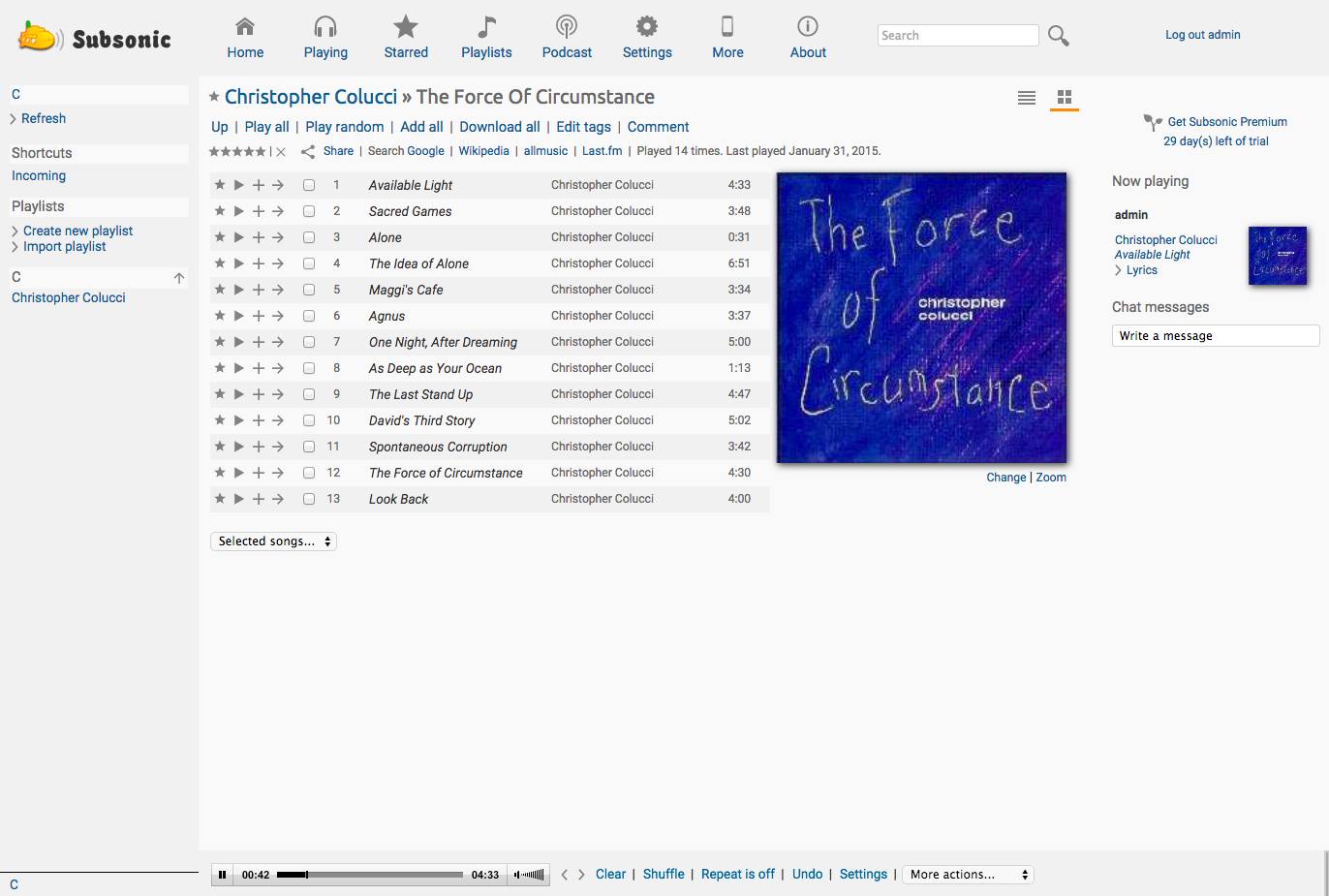Click the "Write a message" chat field
The height and width of the screenshot is (896, 1329).
(1215, 335)
